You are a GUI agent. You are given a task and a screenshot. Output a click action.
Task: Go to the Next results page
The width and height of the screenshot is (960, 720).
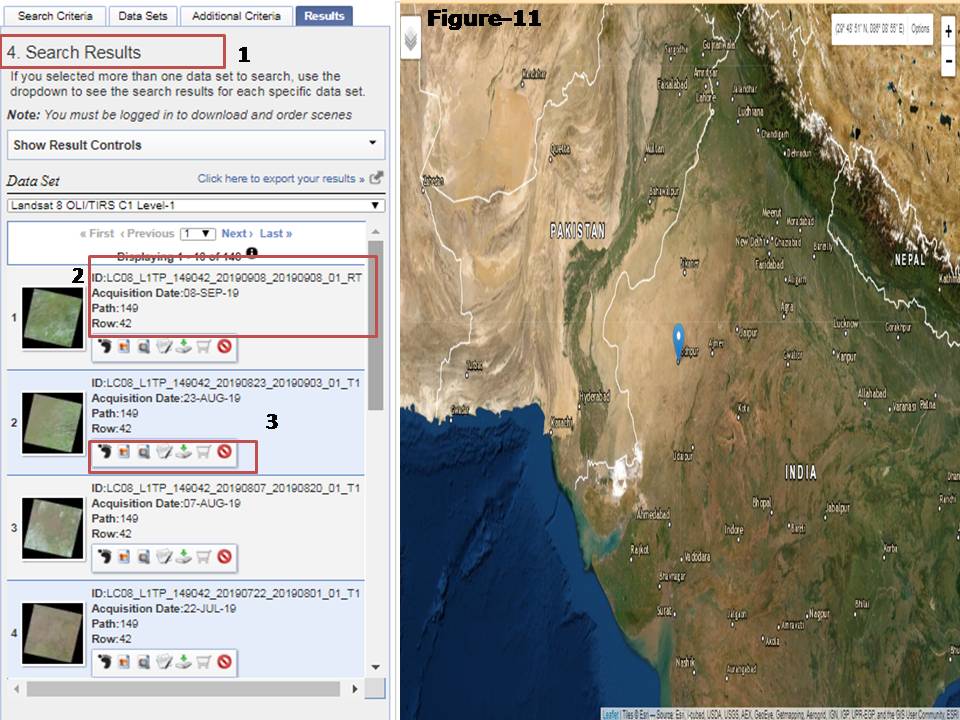point(237,233)
